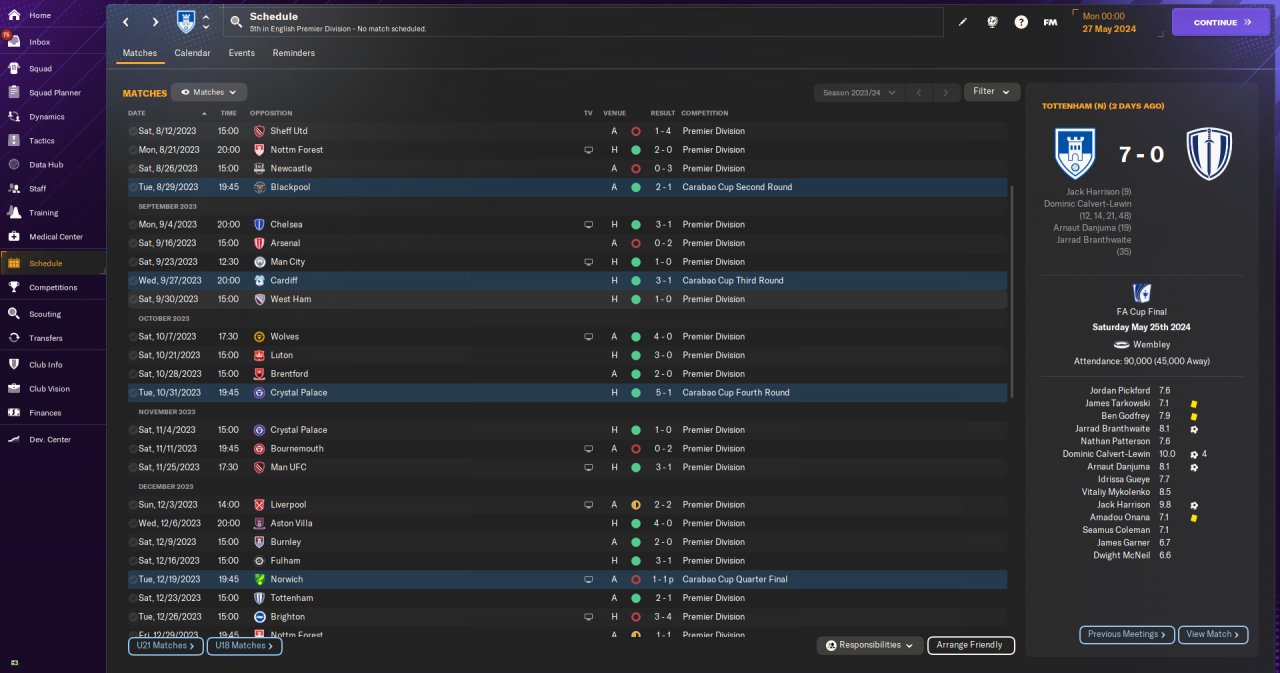Open the Filter dropdown
The image size is (1280, 673).
tap(992, 92)
